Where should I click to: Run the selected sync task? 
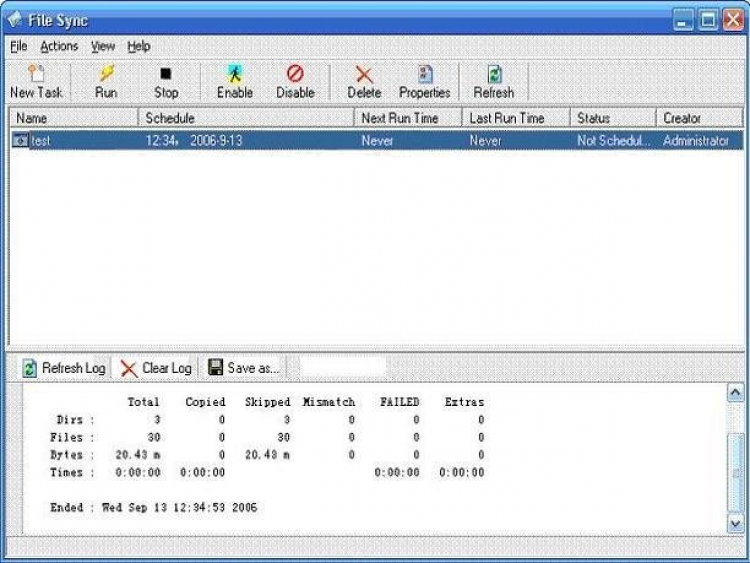coord(106,82)
